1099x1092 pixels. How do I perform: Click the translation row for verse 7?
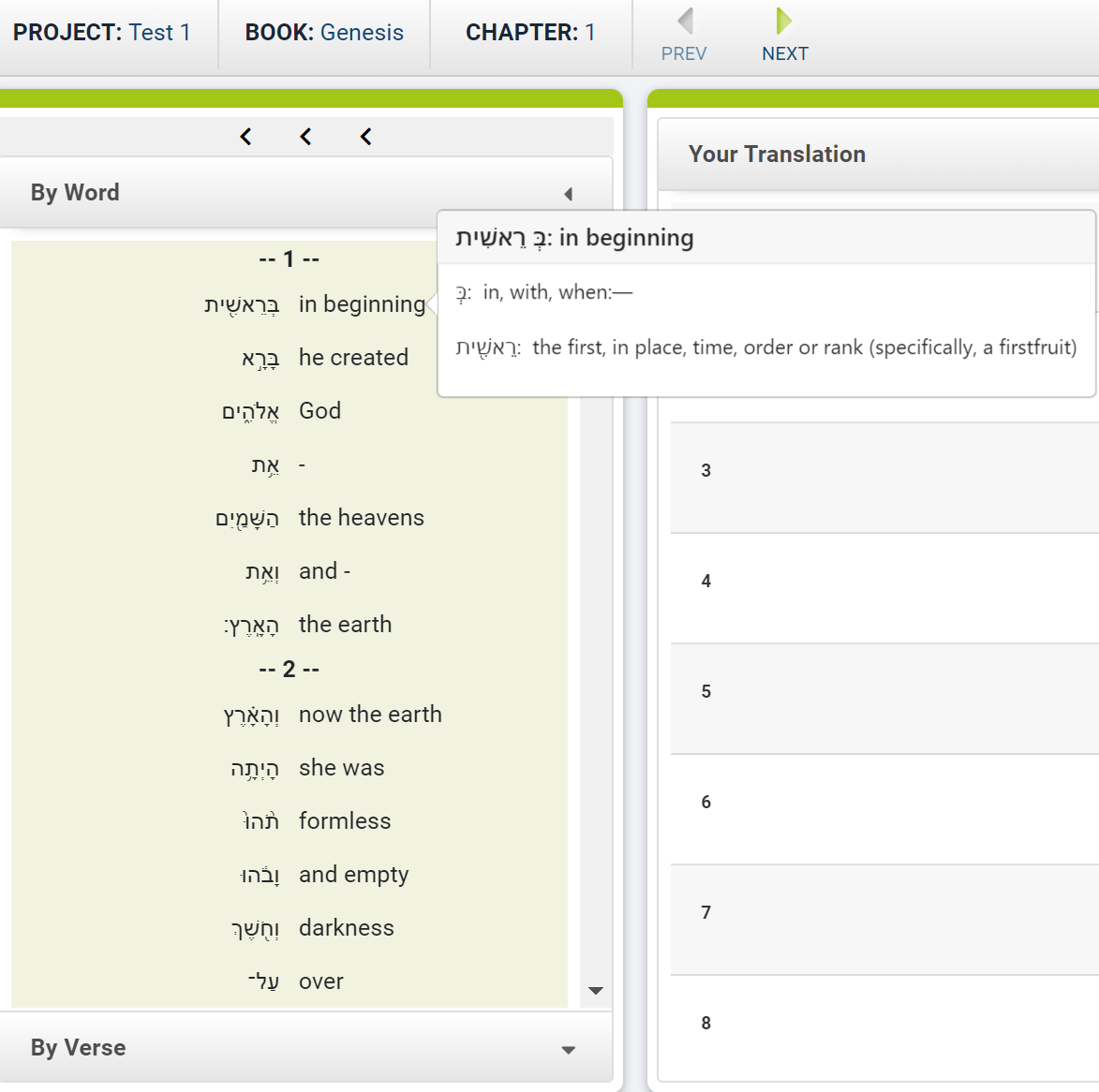(884, 920)
